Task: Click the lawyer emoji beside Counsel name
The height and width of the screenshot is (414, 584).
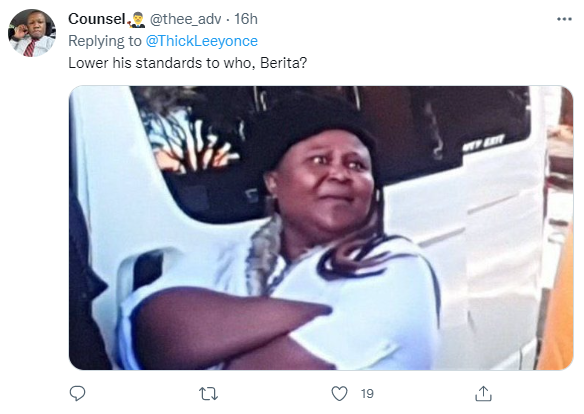Action: (136, 20)
